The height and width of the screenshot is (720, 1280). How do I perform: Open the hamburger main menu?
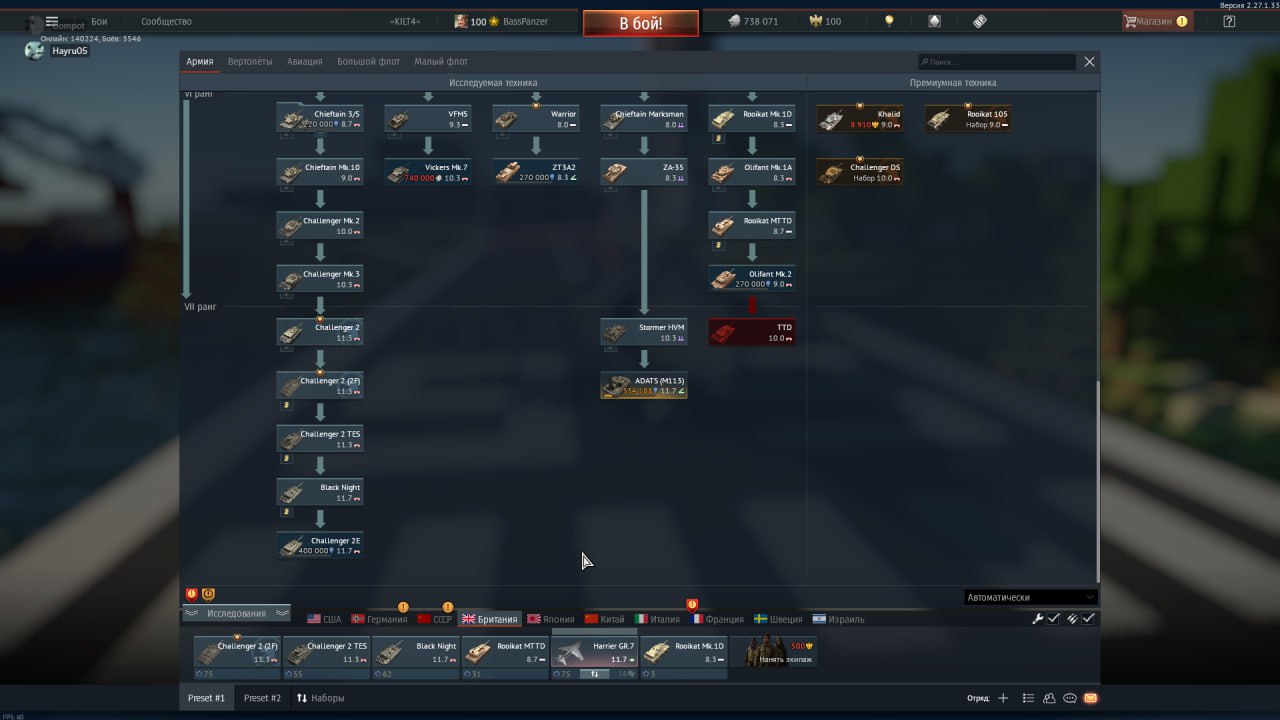52,21
